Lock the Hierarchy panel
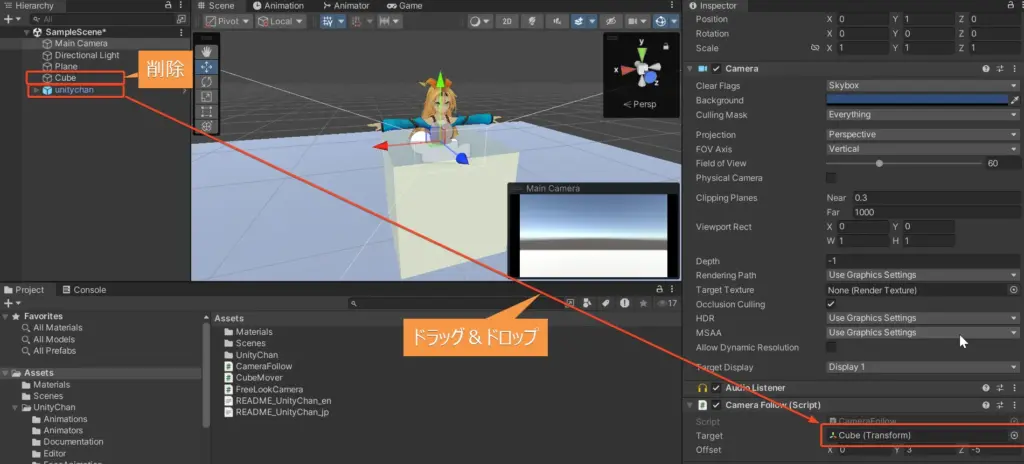This screenshot has width=1024, height=464. pos(169,5)
